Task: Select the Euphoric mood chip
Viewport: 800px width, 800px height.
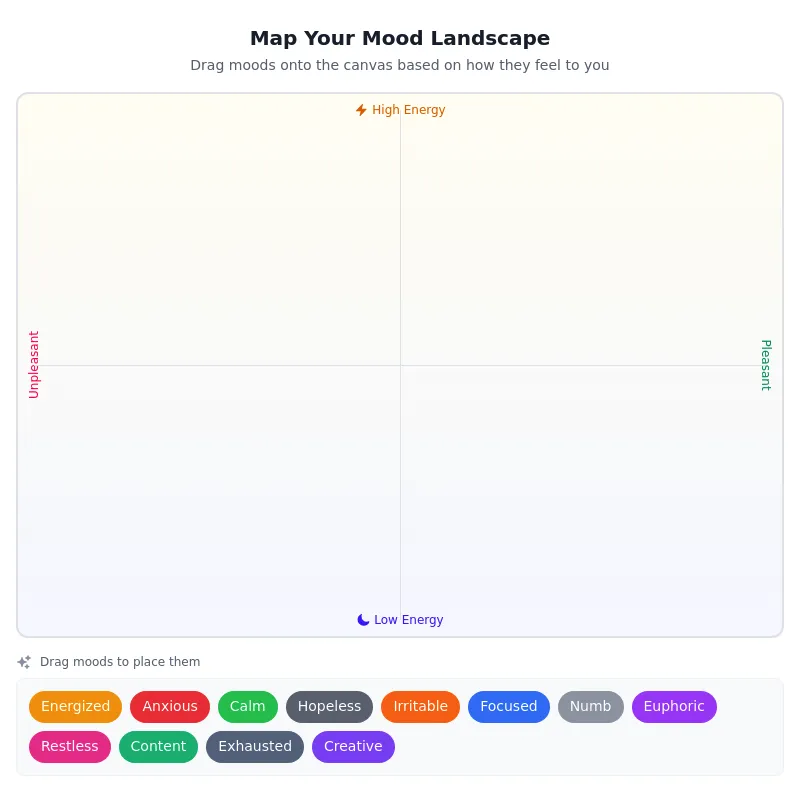Action: (674, 706)
